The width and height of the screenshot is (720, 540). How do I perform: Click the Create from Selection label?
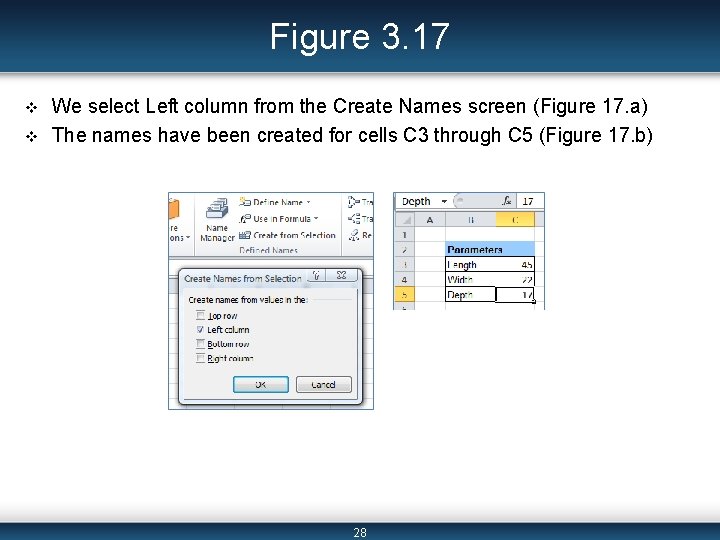[294, 235]
